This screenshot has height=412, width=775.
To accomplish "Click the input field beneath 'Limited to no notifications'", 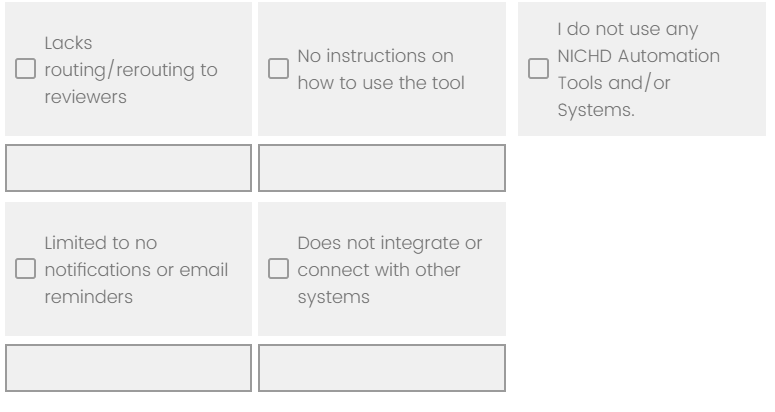I will coord(128,369).
